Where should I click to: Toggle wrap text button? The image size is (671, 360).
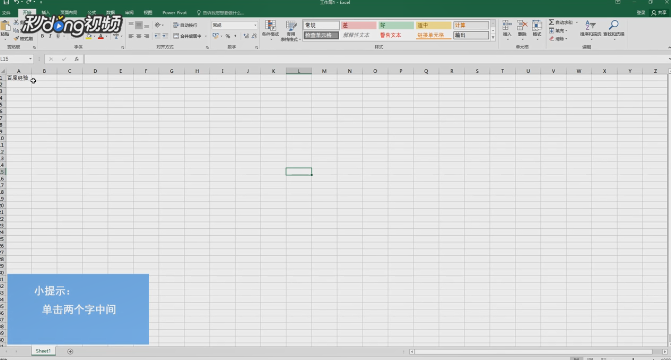[x=185, y=25]
